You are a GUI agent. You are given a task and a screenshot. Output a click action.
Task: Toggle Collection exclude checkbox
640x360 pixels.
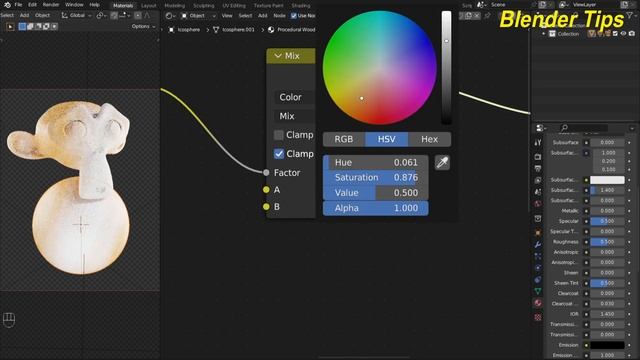pos(615,34)
